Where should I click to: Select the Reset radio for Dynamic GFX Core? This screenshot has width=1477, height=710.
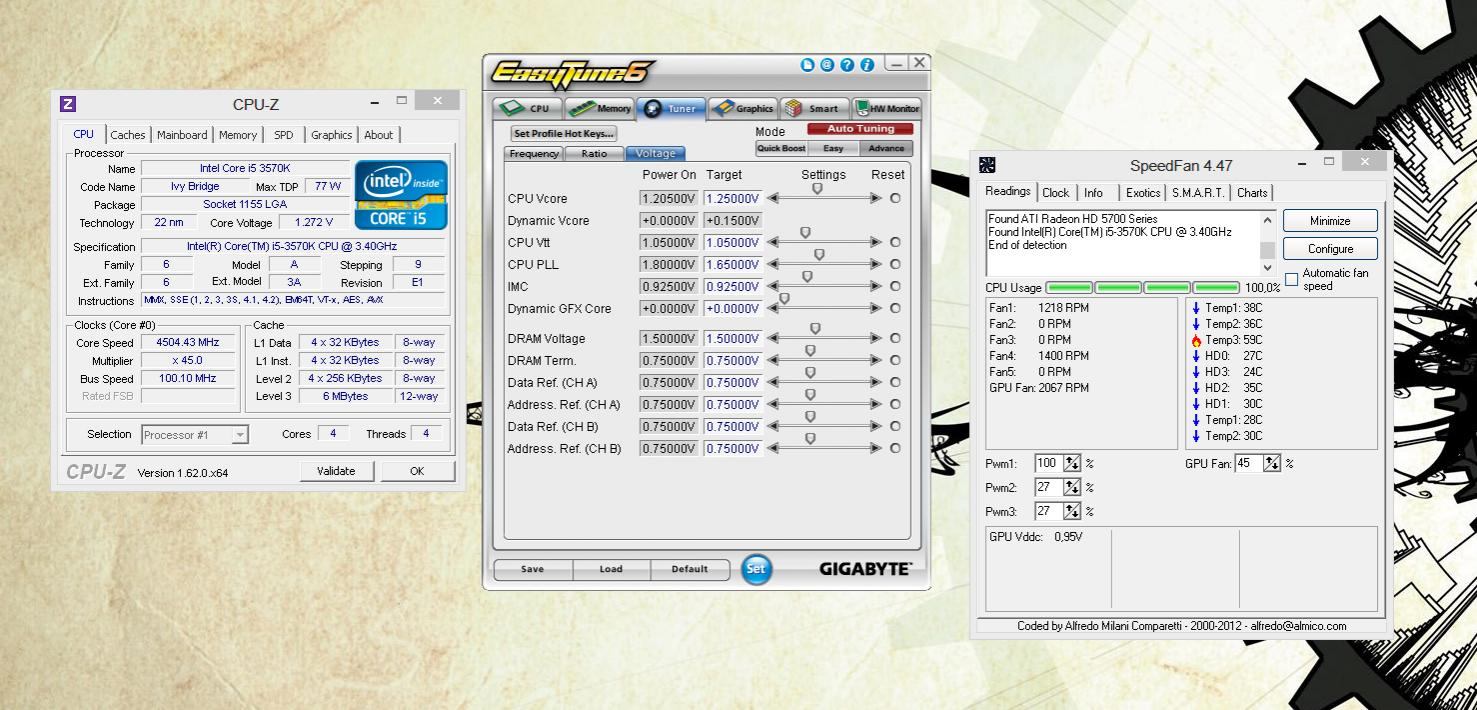895,308
